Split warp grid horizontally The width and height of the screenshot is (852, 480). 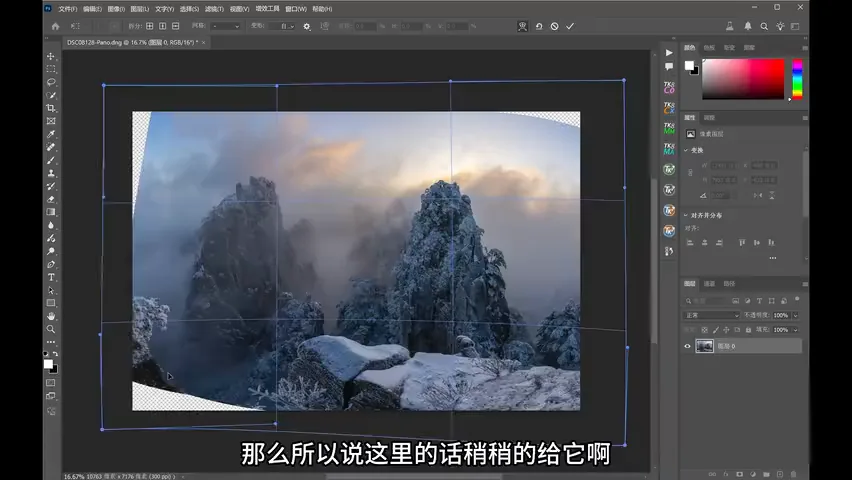(x=176, y=26)
